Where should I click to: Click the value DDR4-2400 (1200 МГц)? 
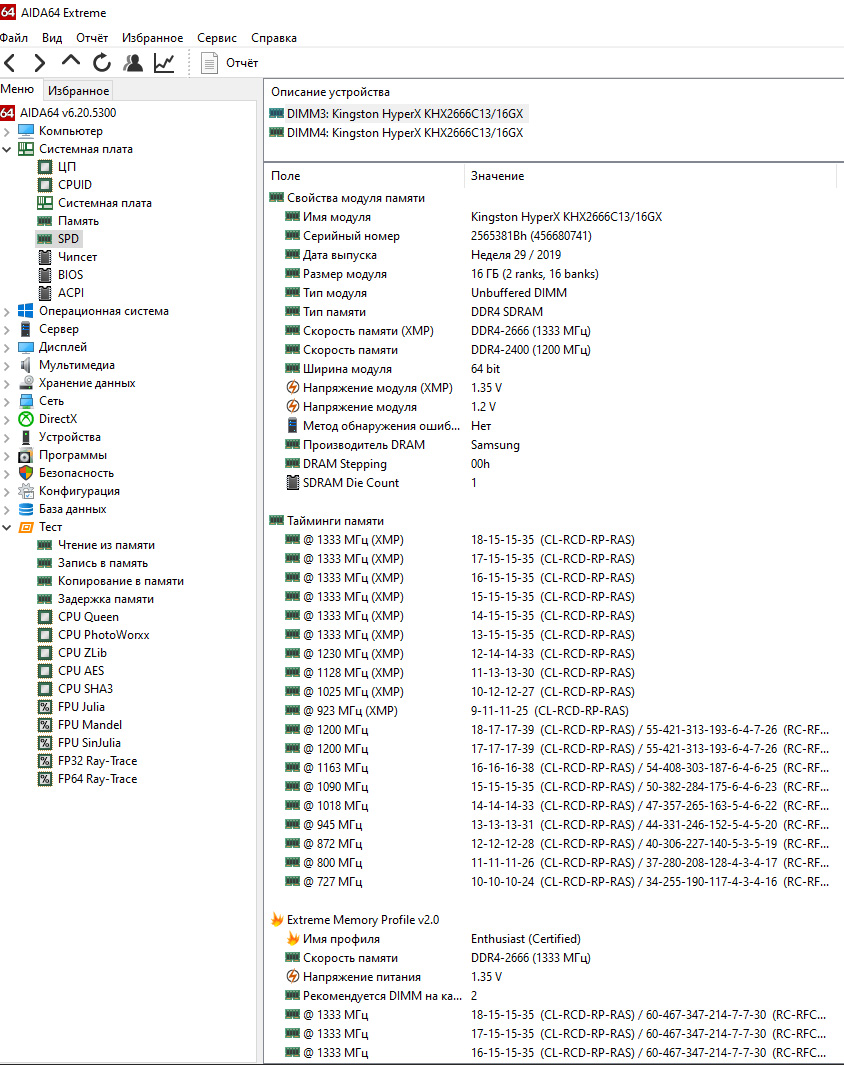530,350
